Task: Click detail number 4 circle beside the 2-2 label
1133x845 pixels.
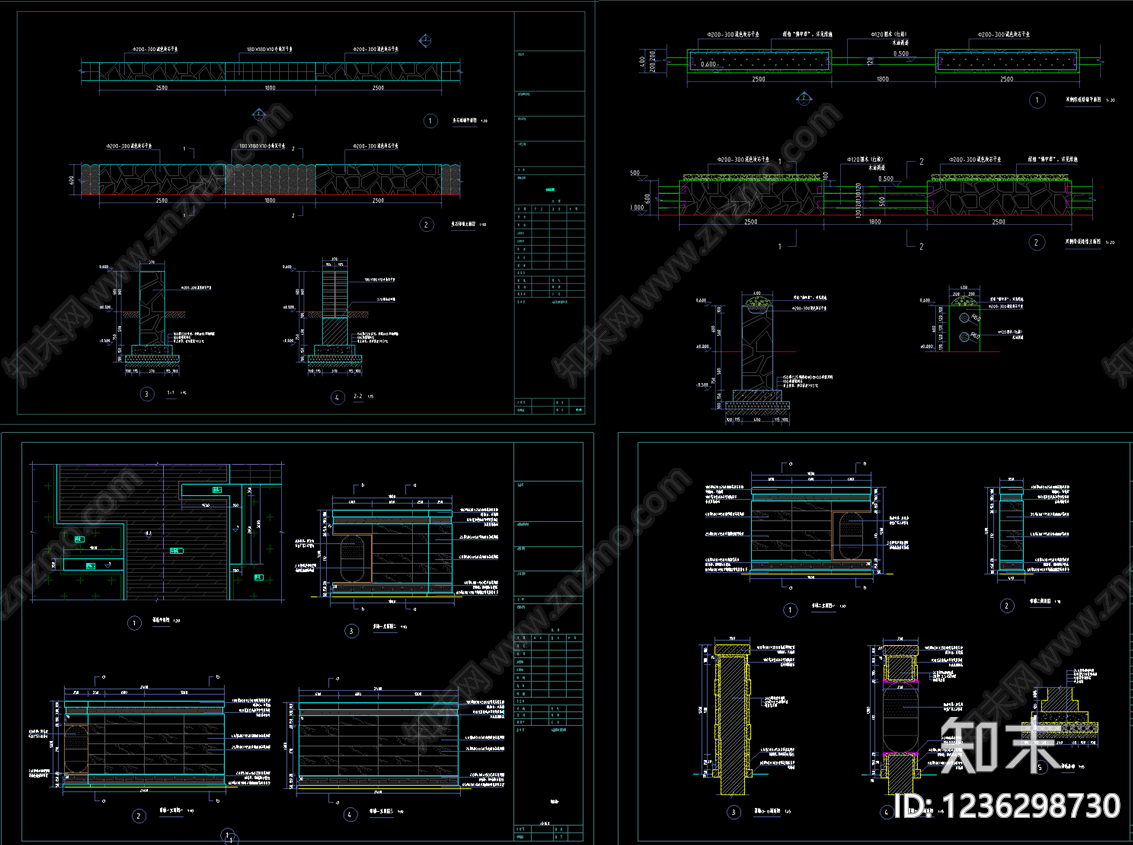Action: click(x=337, y=397)
